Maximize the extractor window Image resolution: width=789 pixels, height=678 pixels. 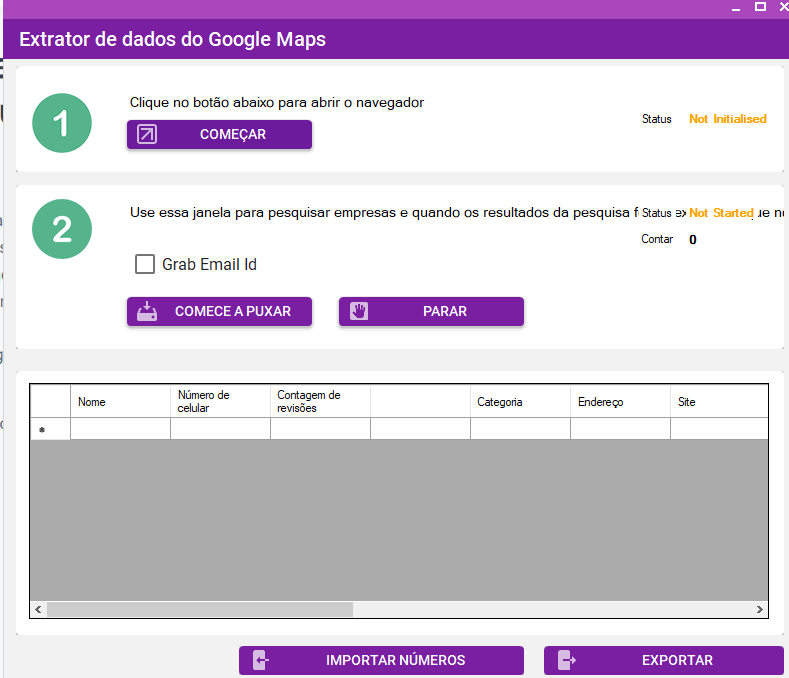click(x=760, y=7)
